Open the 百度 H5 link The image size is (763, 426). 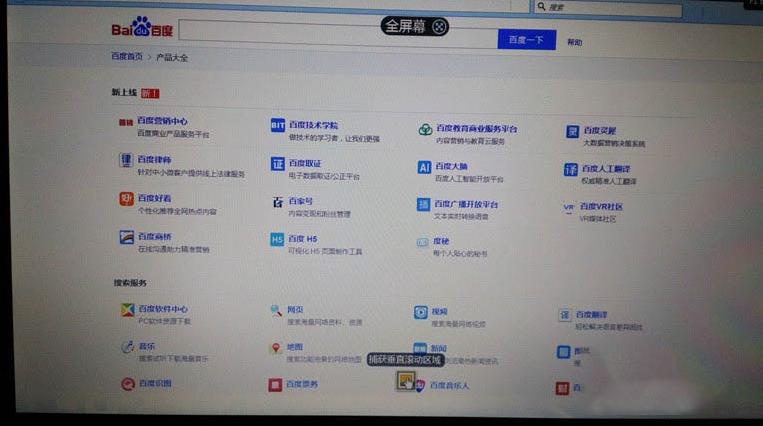[x=303, y=239]
